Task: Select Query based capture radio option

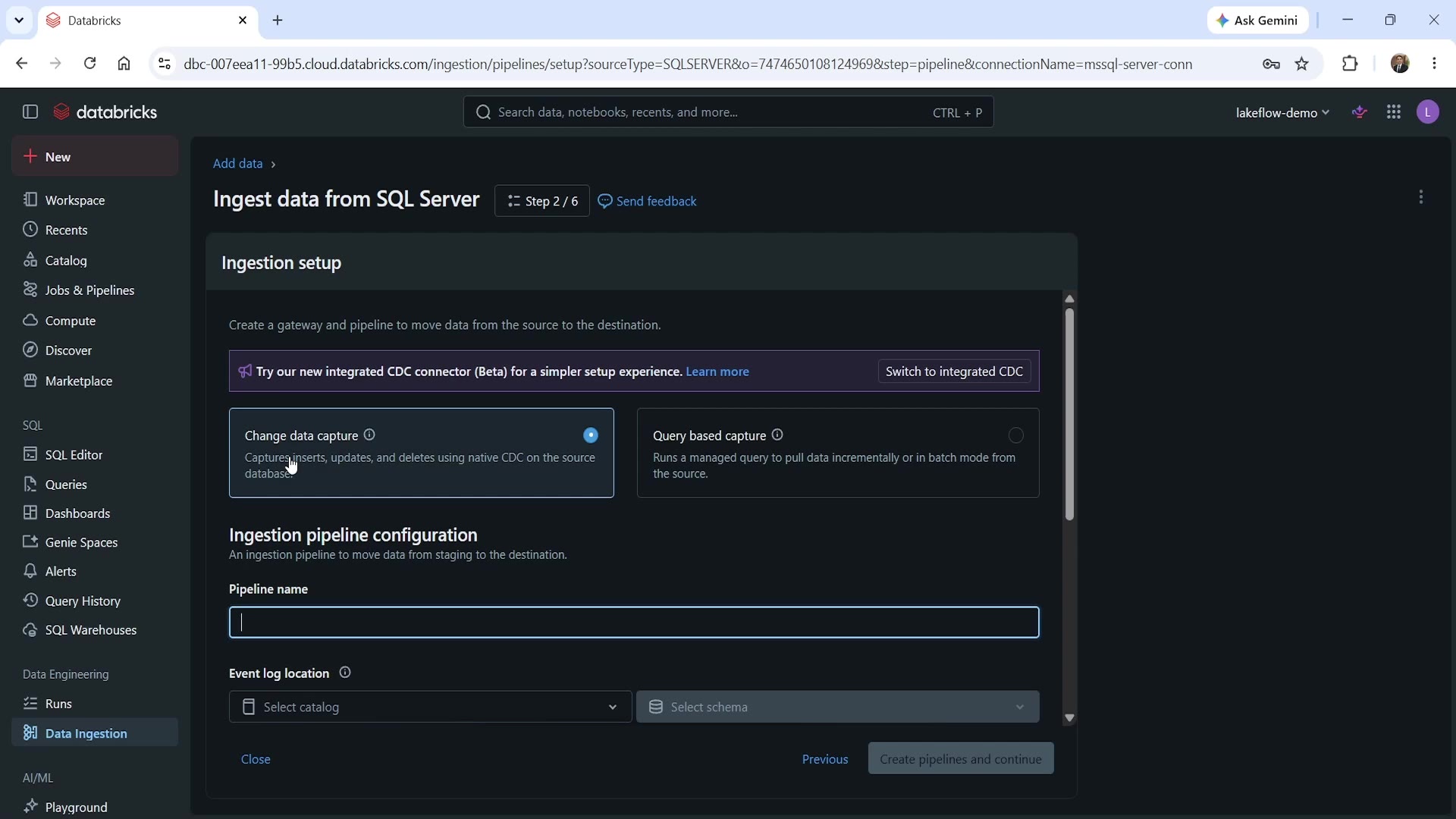Action: [x=1015, y=435]
